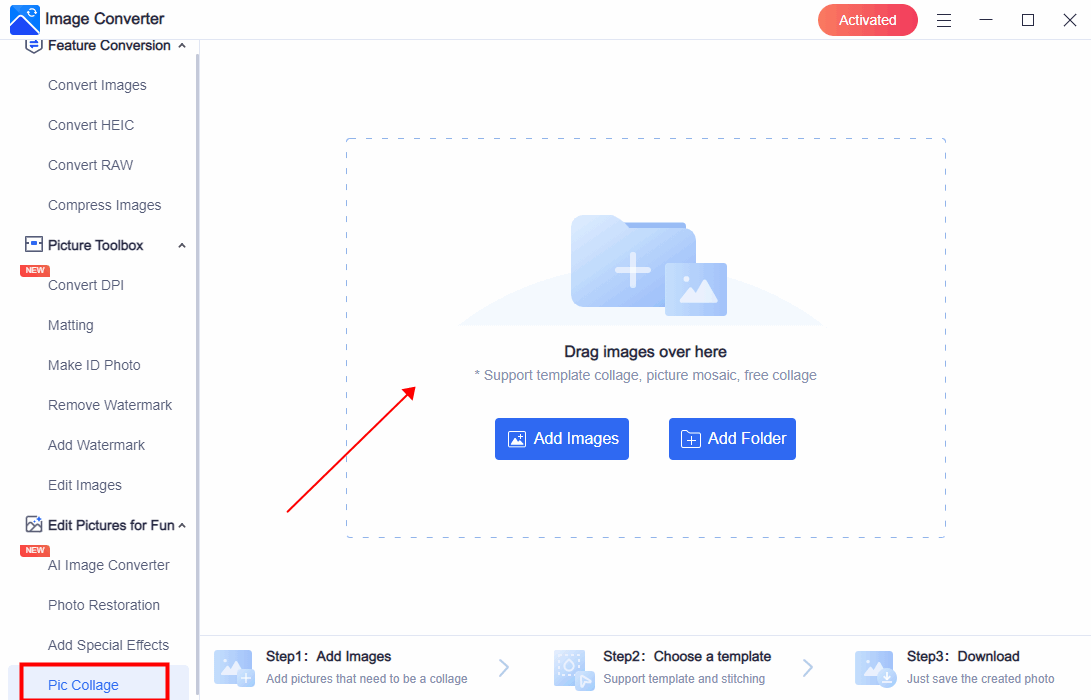Click the Picture Toolbox section icon

click(34, 245)
